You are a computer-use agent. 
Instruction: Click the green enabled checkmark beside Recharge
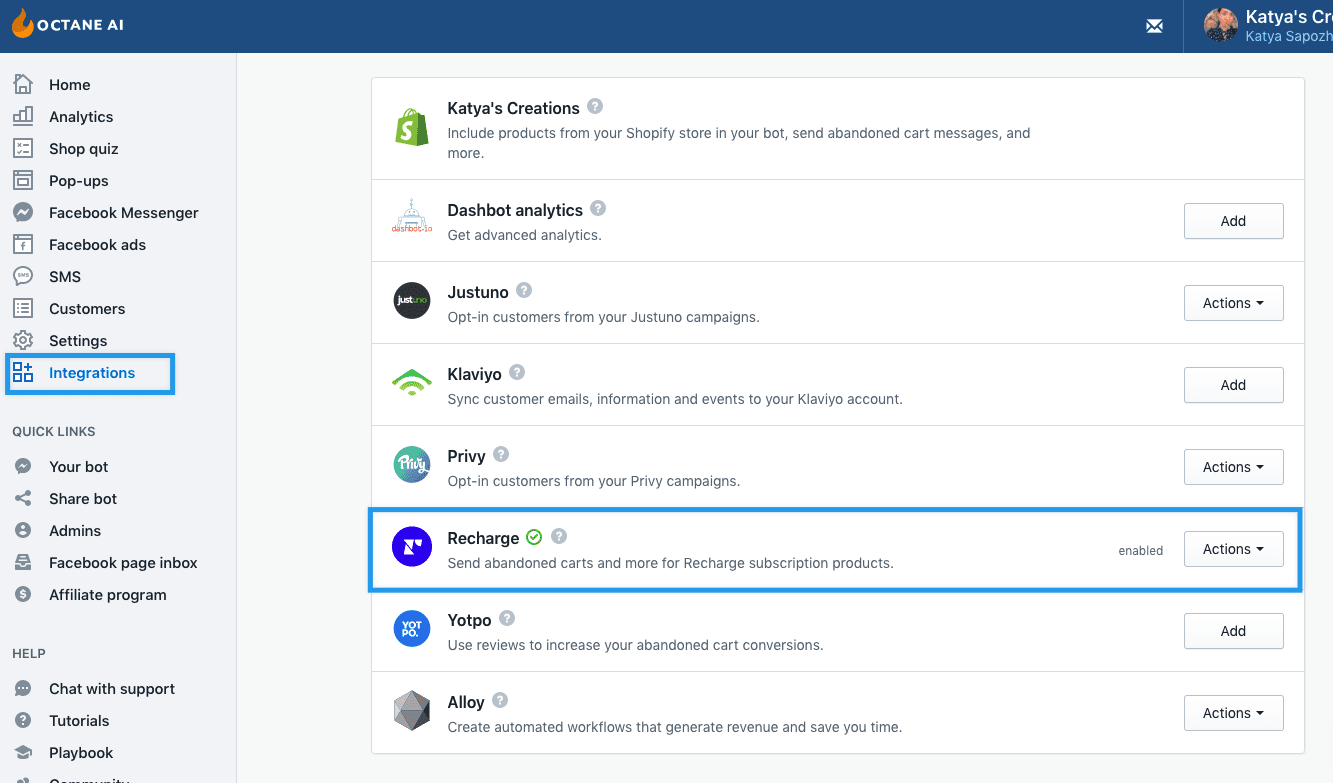(x=534, y=537)
